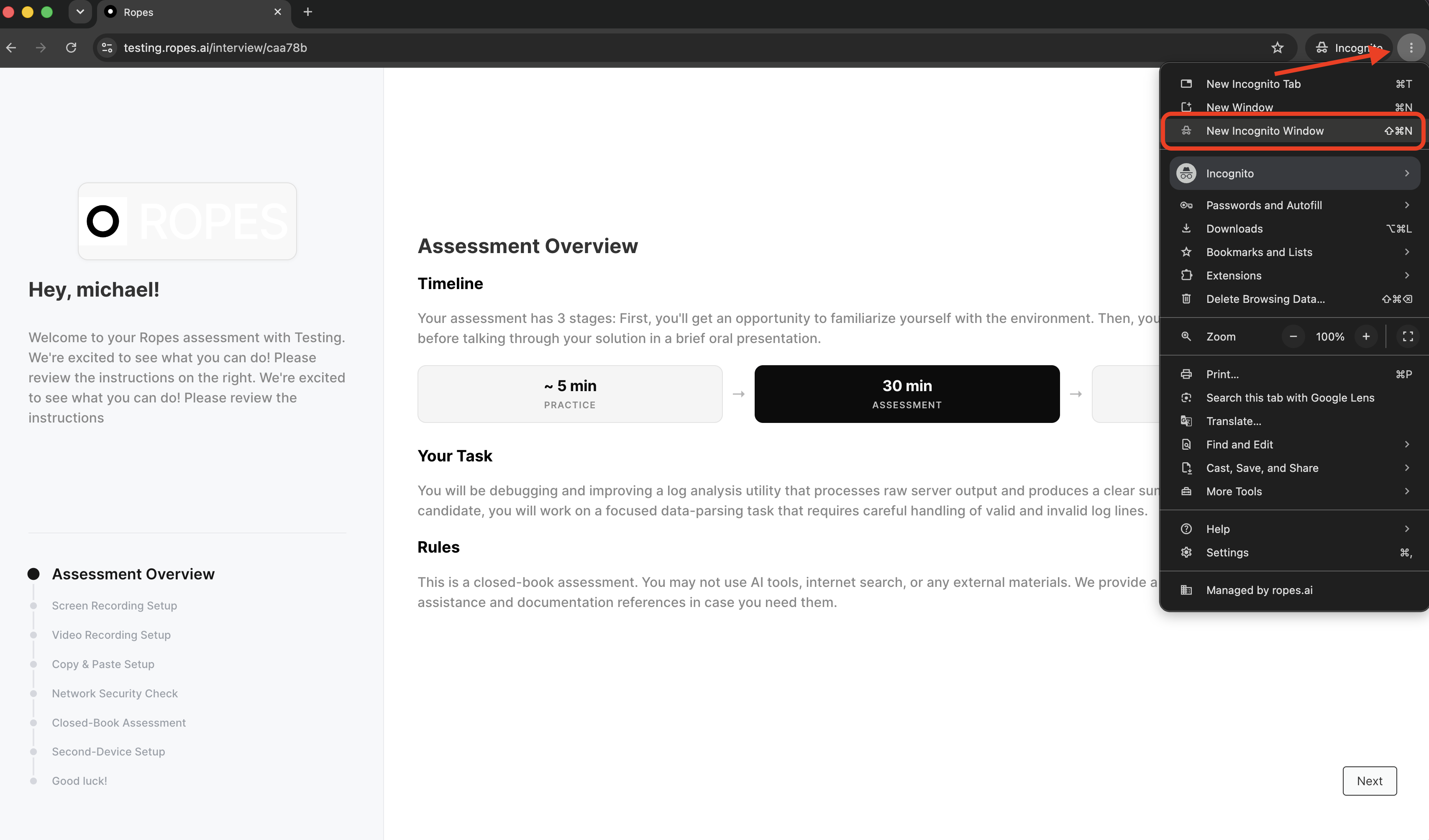Screen dimensions: 1429x840
Task: Click the "Rules" section heading
Action: click(438, 547)
